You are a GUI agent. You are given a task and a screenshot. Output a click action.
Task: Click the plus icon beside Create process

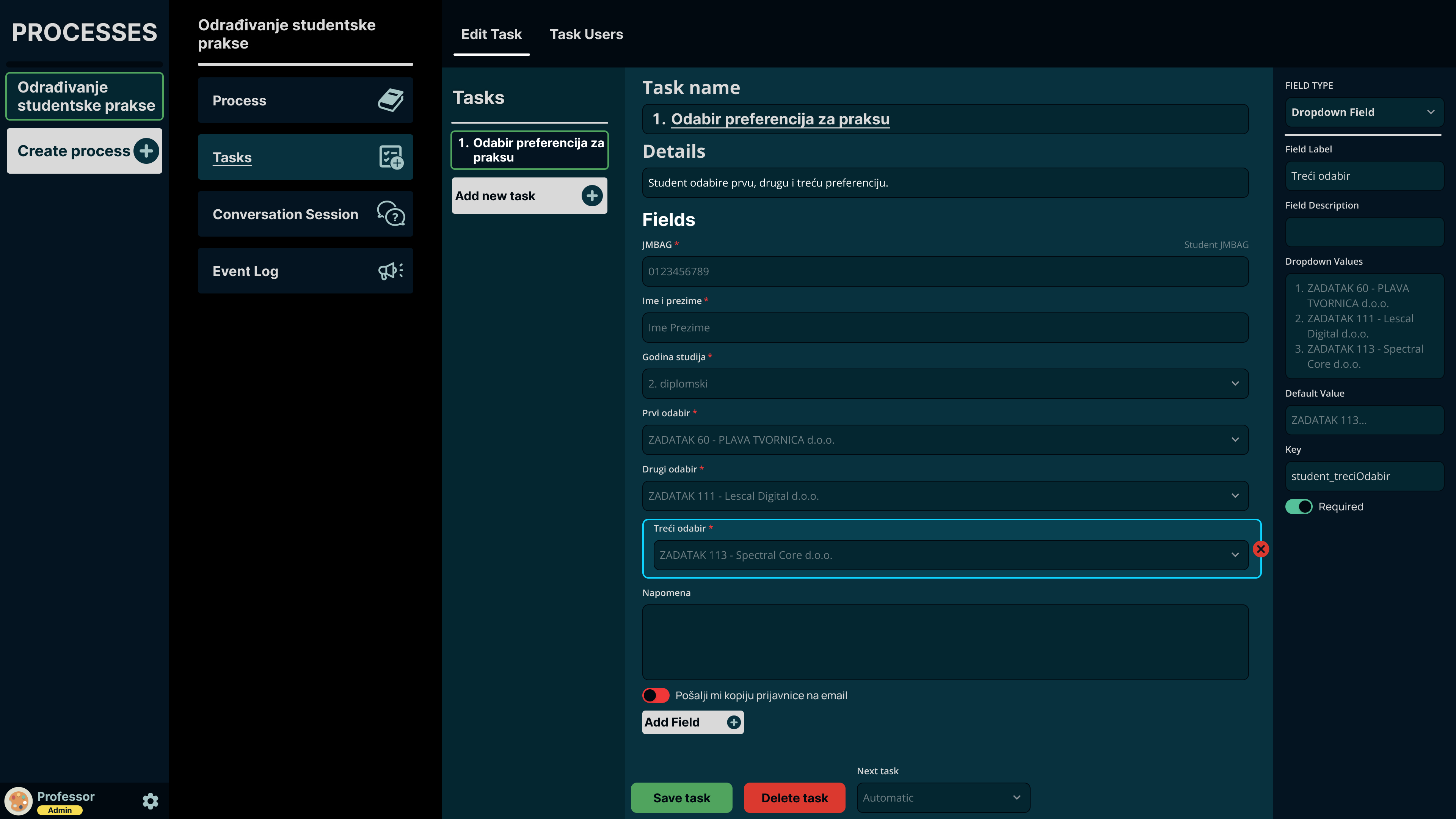[x=146, y=151]
